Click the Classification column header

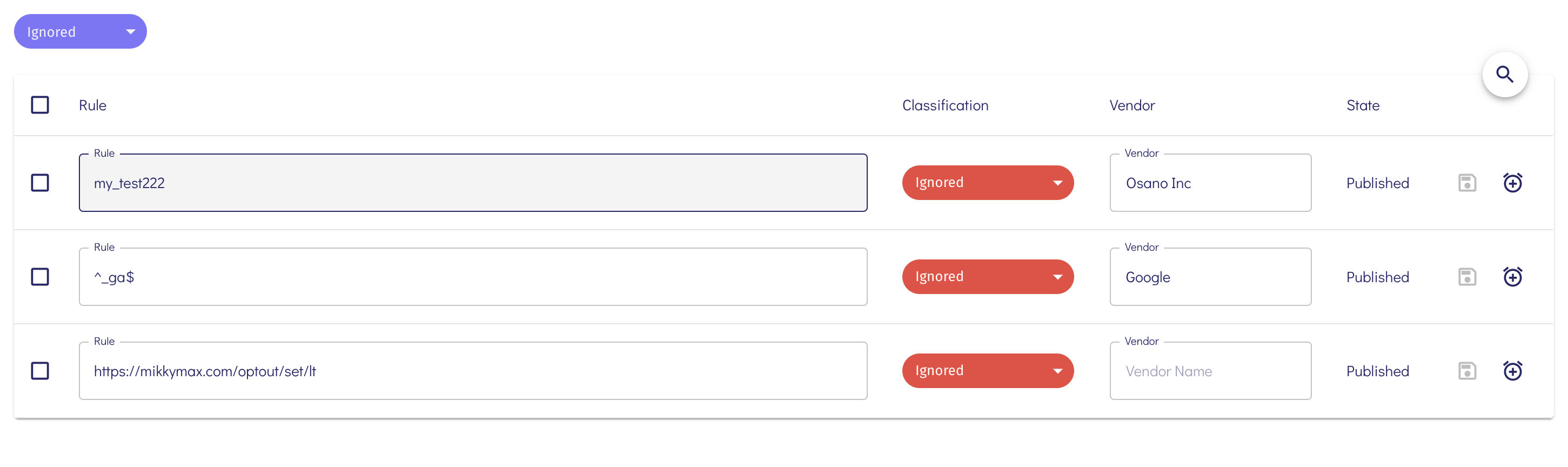click(944, 105)
